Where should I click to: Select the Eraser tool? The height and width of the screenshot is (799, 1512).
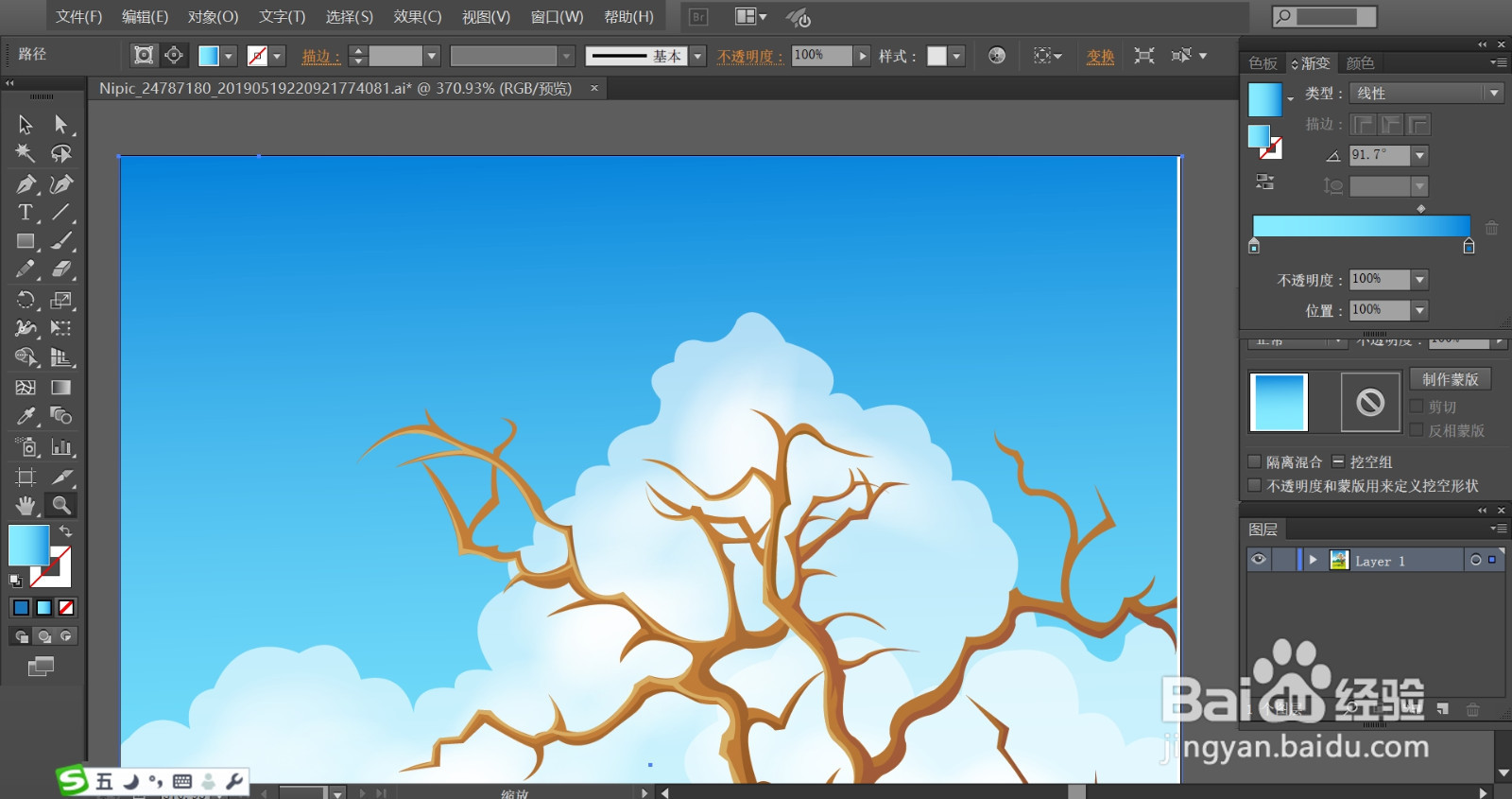(61, 269)
